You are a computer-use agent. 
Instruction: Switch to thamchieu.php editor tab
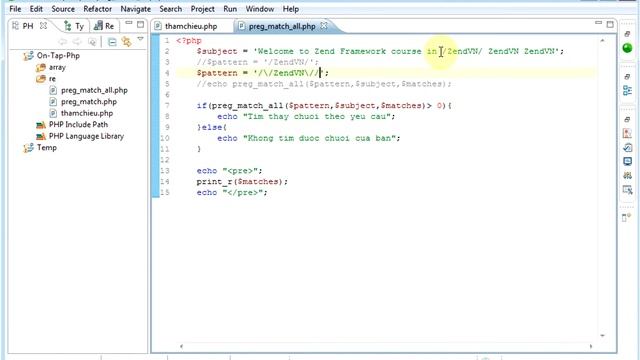[x=191, y=26]
